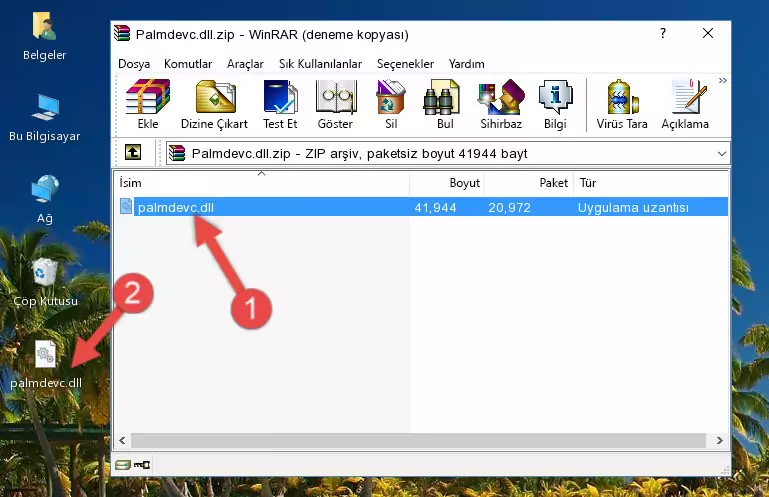Screen dimensions: 769x497
Task: Click the Sil delete icon
Action: coord(391,105)
